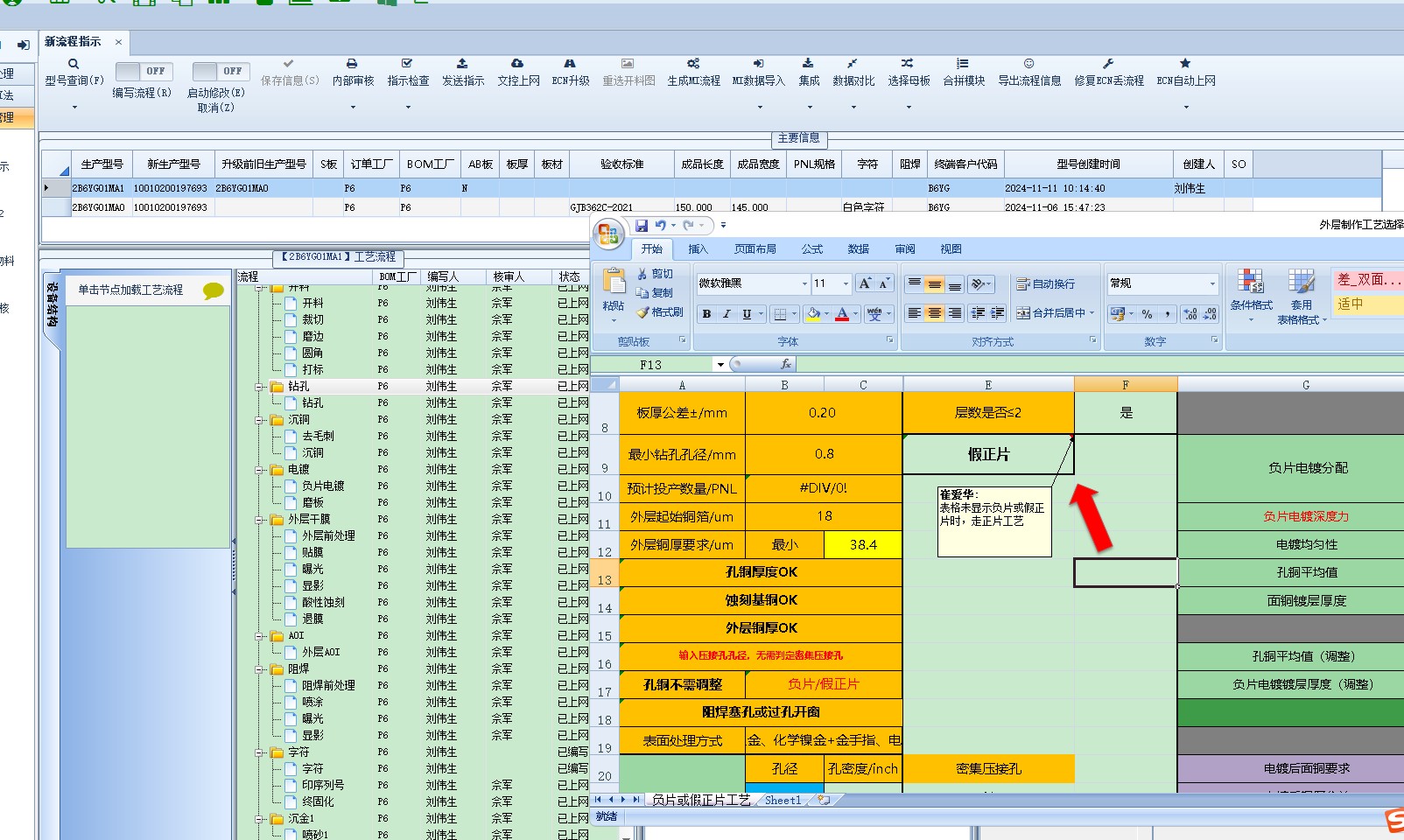Image resolution: width=1404 pixels, height=840 pixels.
Task: Toggle Bold formatting in Excel
Action: (706, 314)
